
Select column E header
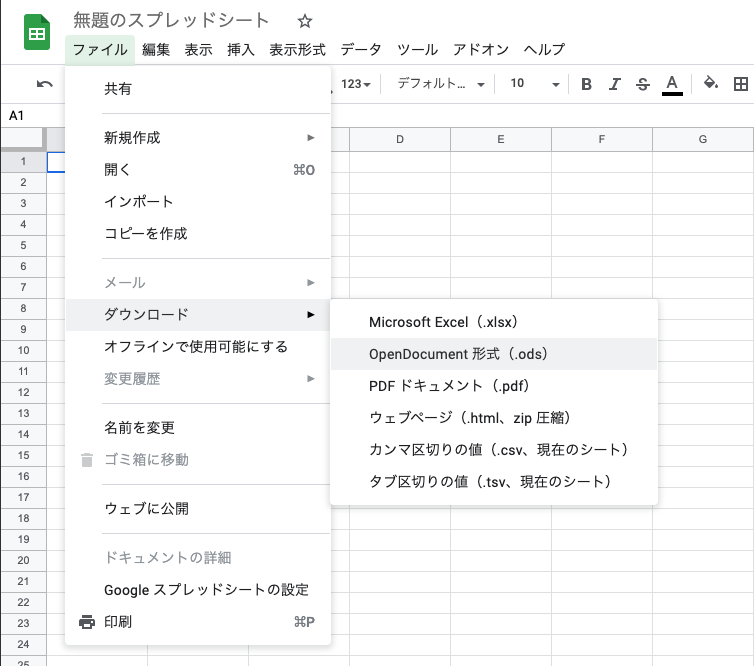coord(501,139)
